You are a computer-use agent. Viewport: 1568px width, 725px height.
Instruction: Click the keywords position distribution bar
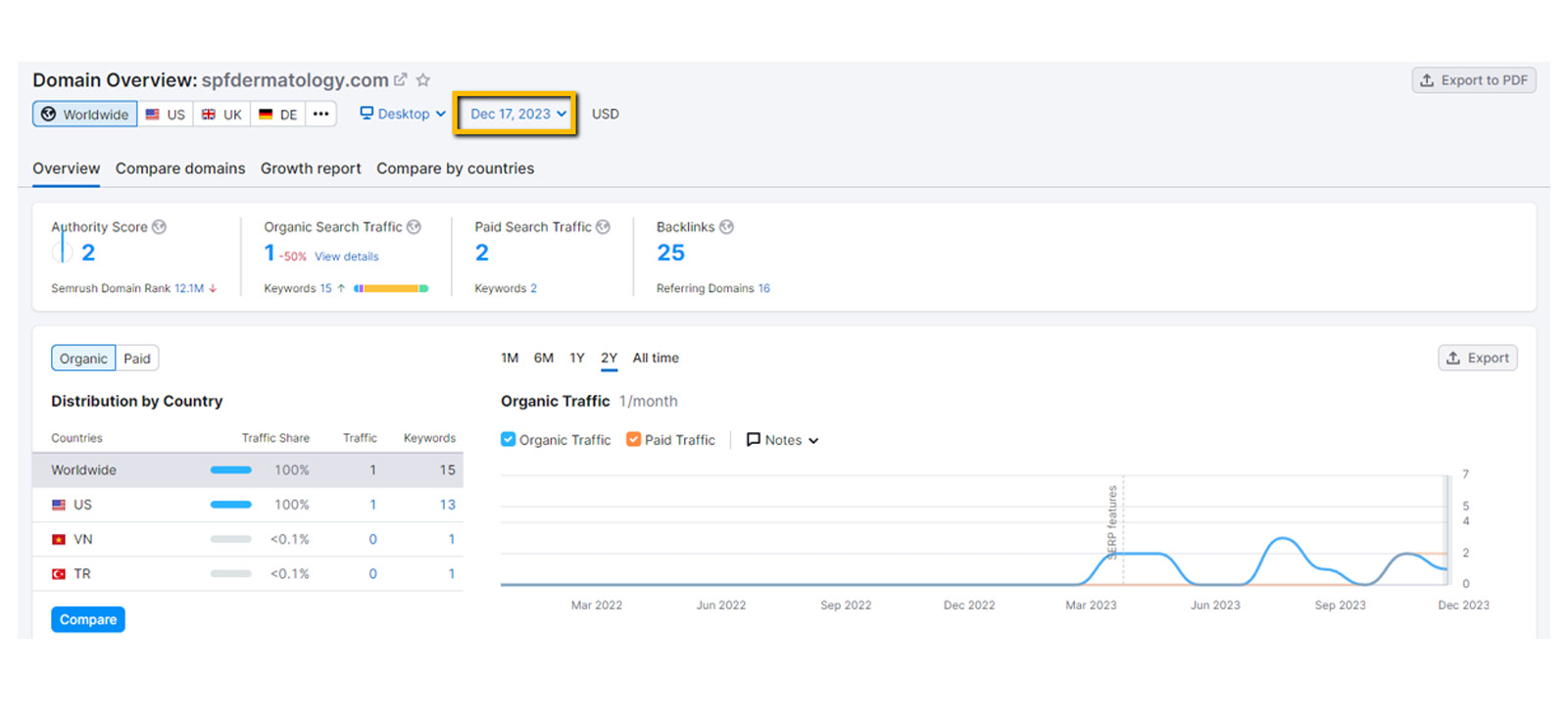click(x=391, y=289)
